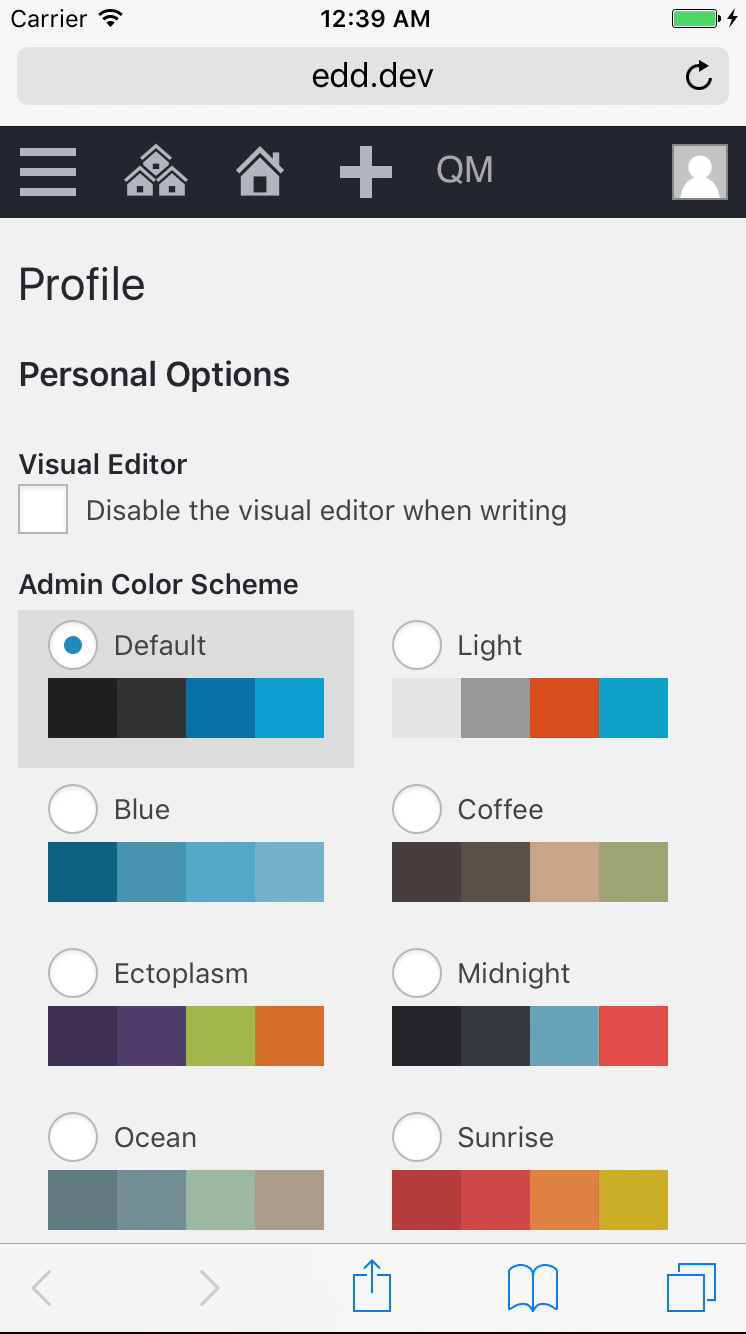
Task: Open the QM Query Monitor menu
Action: click(x=465, y=171)
